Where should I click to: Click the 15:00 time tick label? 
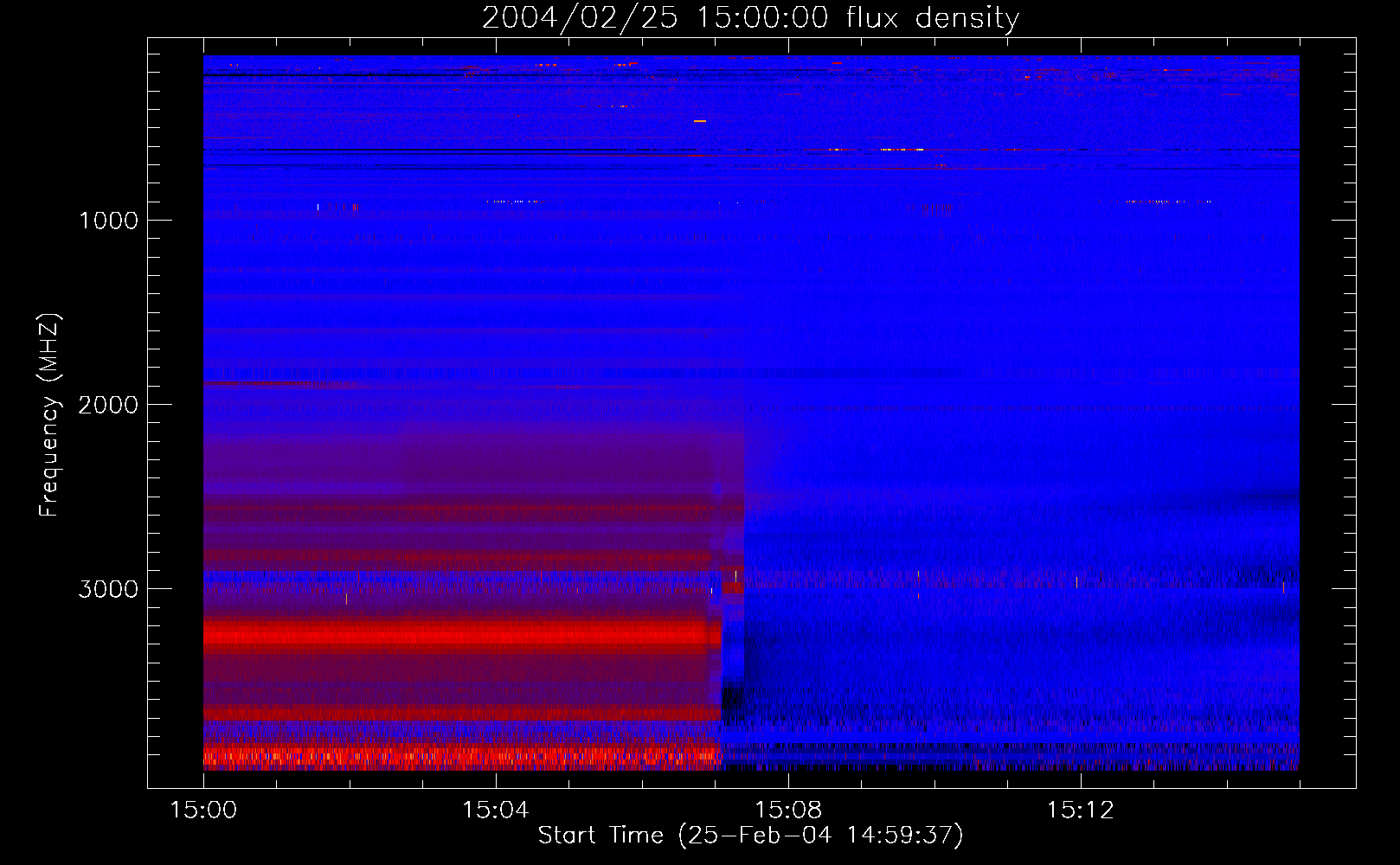point(203,811)
